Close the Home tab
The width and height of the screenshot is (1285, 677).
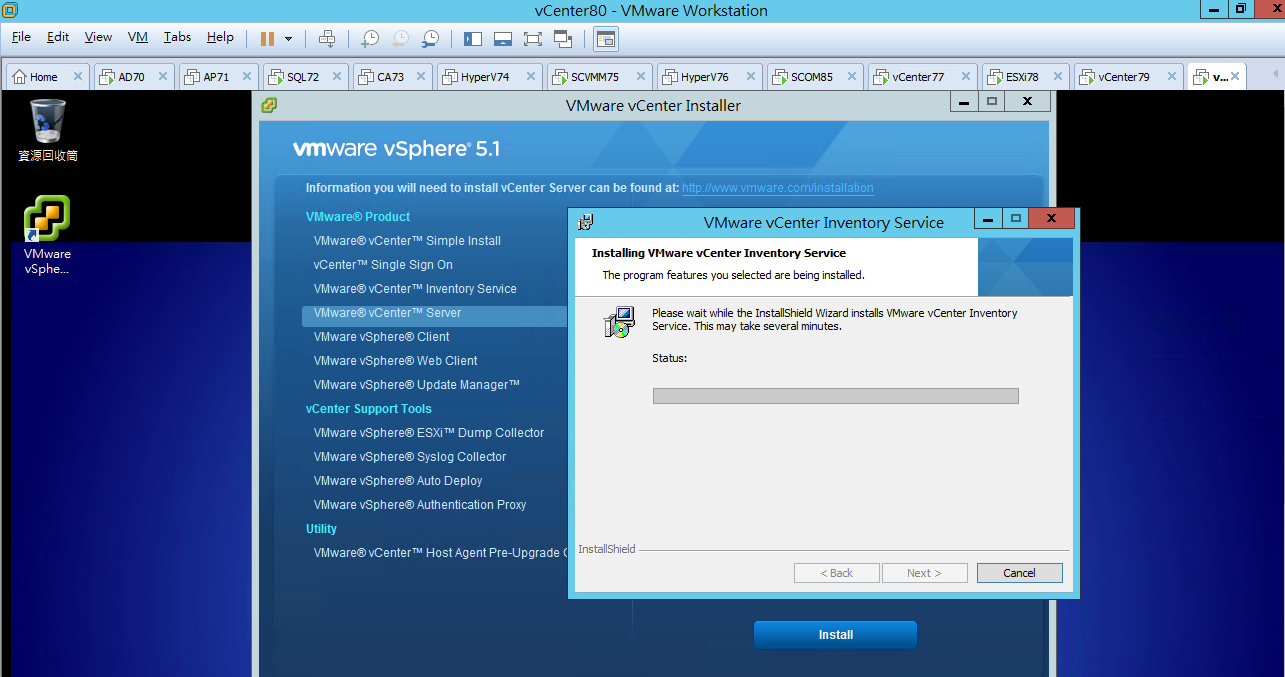[78, 76]
